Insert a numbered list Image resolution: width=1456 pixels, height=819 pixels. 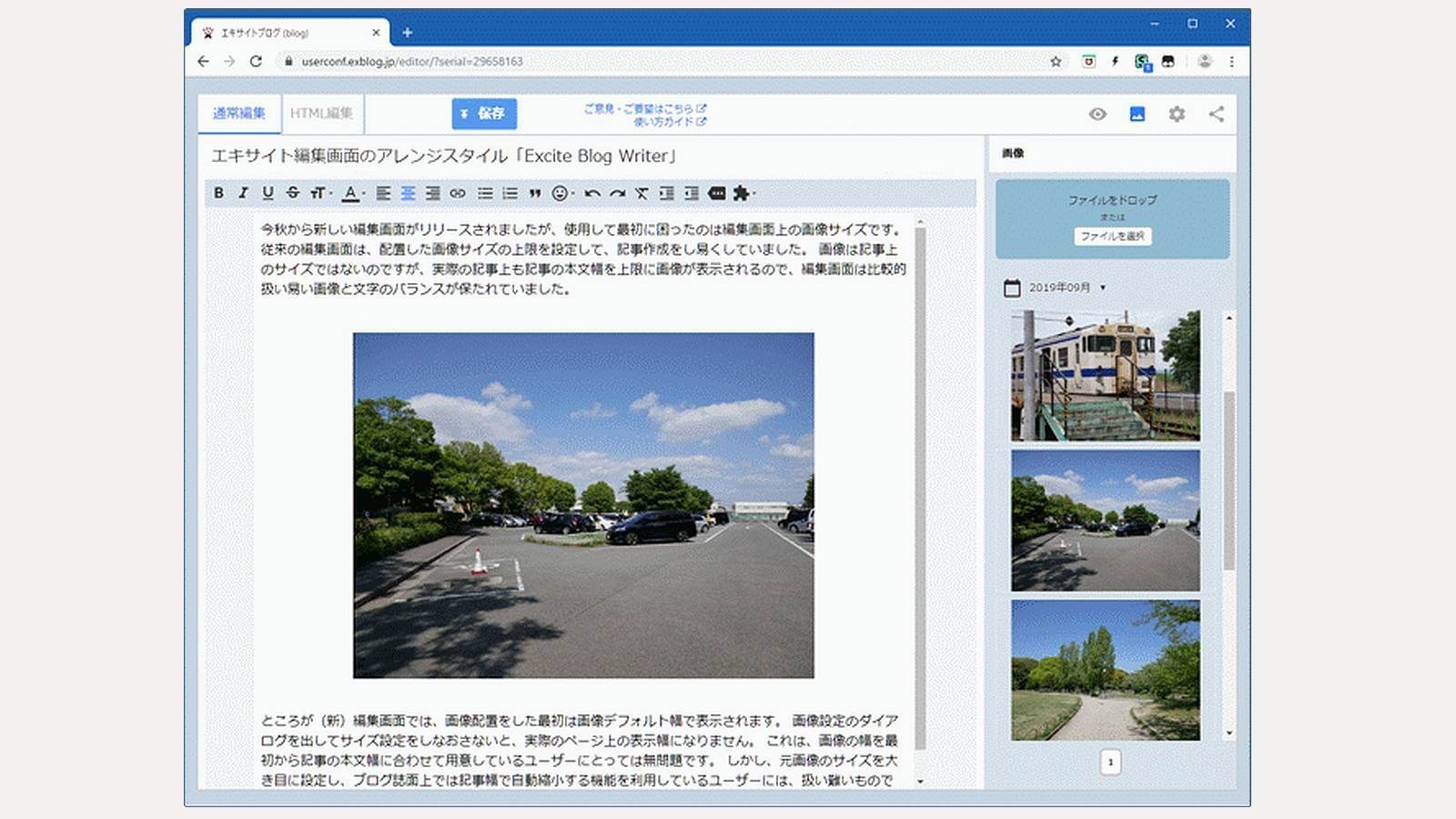510,193
